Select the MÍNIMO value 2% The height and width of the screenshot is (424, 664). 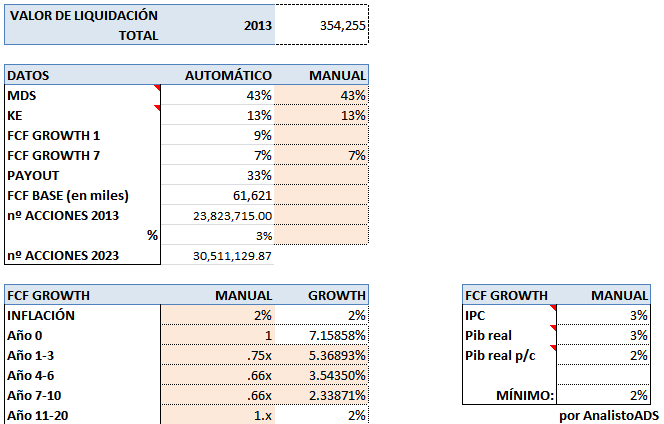click(603, 395)
